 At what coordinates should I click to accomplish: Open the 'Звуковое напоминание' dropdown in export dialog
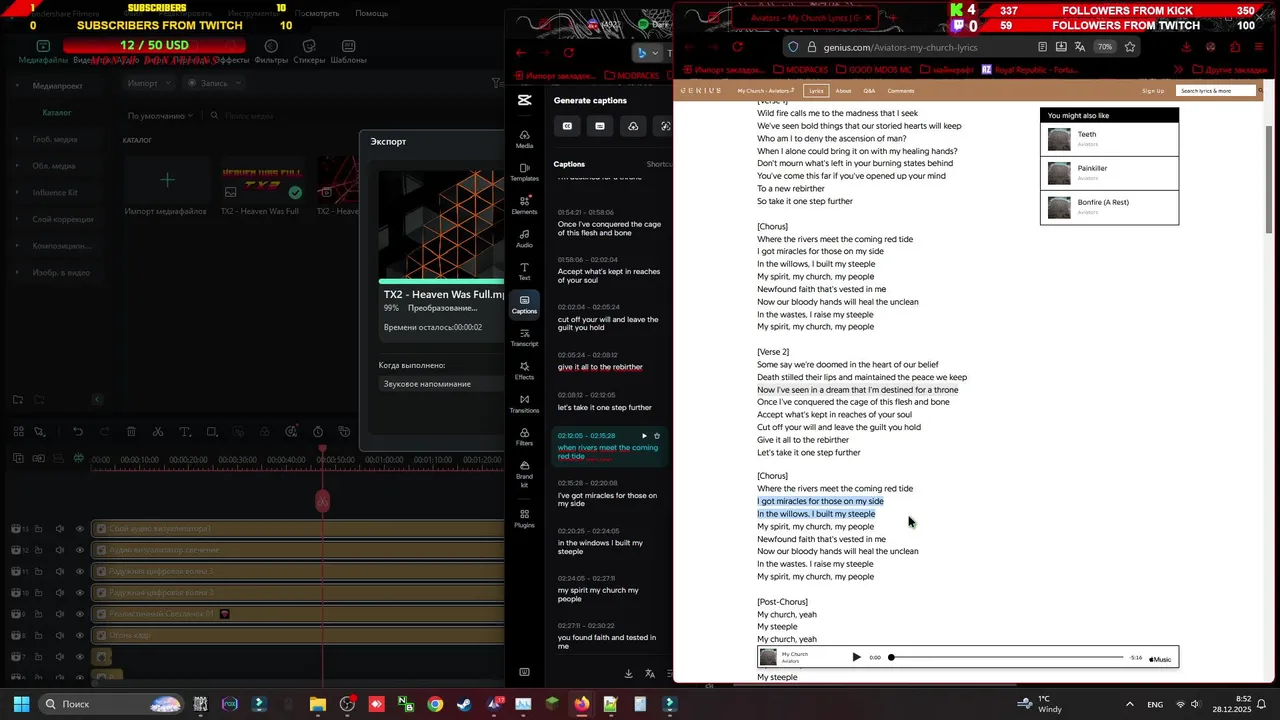441,384
